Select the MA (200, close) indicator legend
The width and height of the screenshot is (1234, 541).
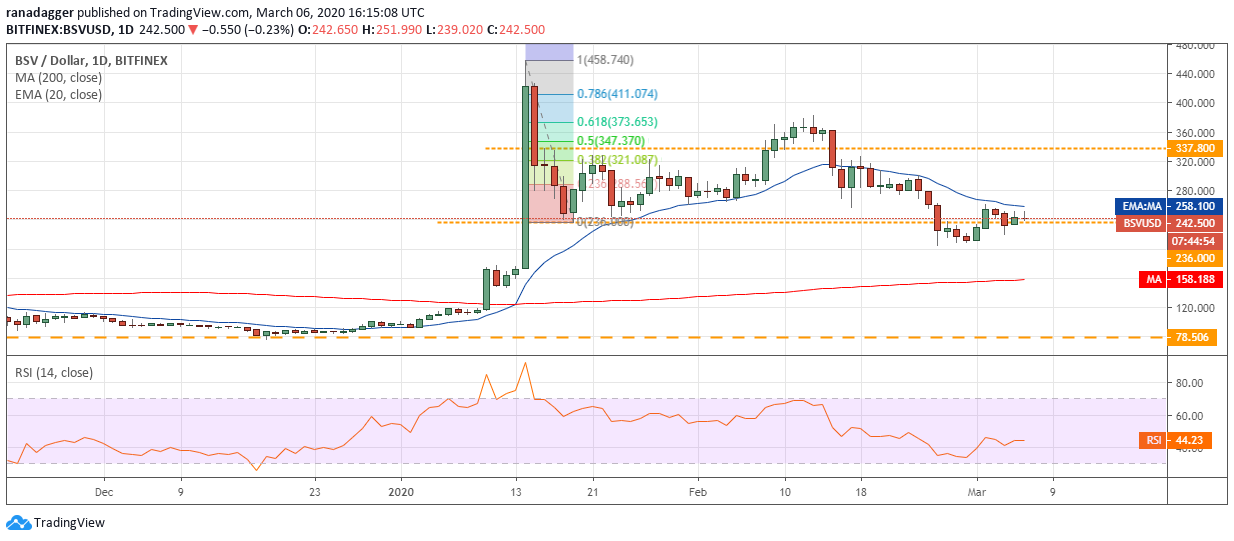click(57, 78)
